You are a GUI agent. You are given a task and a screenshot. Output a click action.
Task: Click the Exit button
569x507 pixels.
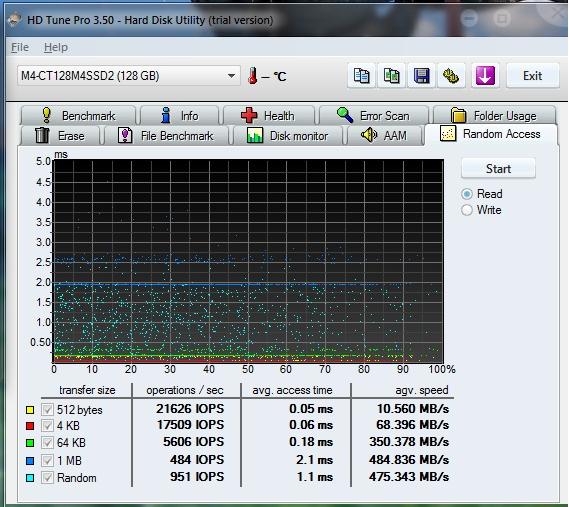(532, 76)
